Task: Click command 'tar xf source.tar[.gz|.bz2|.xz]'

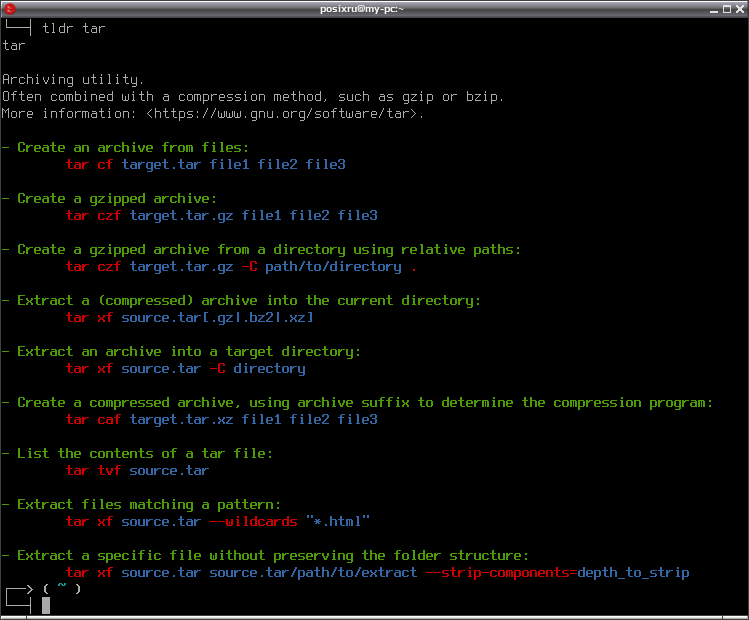Action: tap(190, 318)
